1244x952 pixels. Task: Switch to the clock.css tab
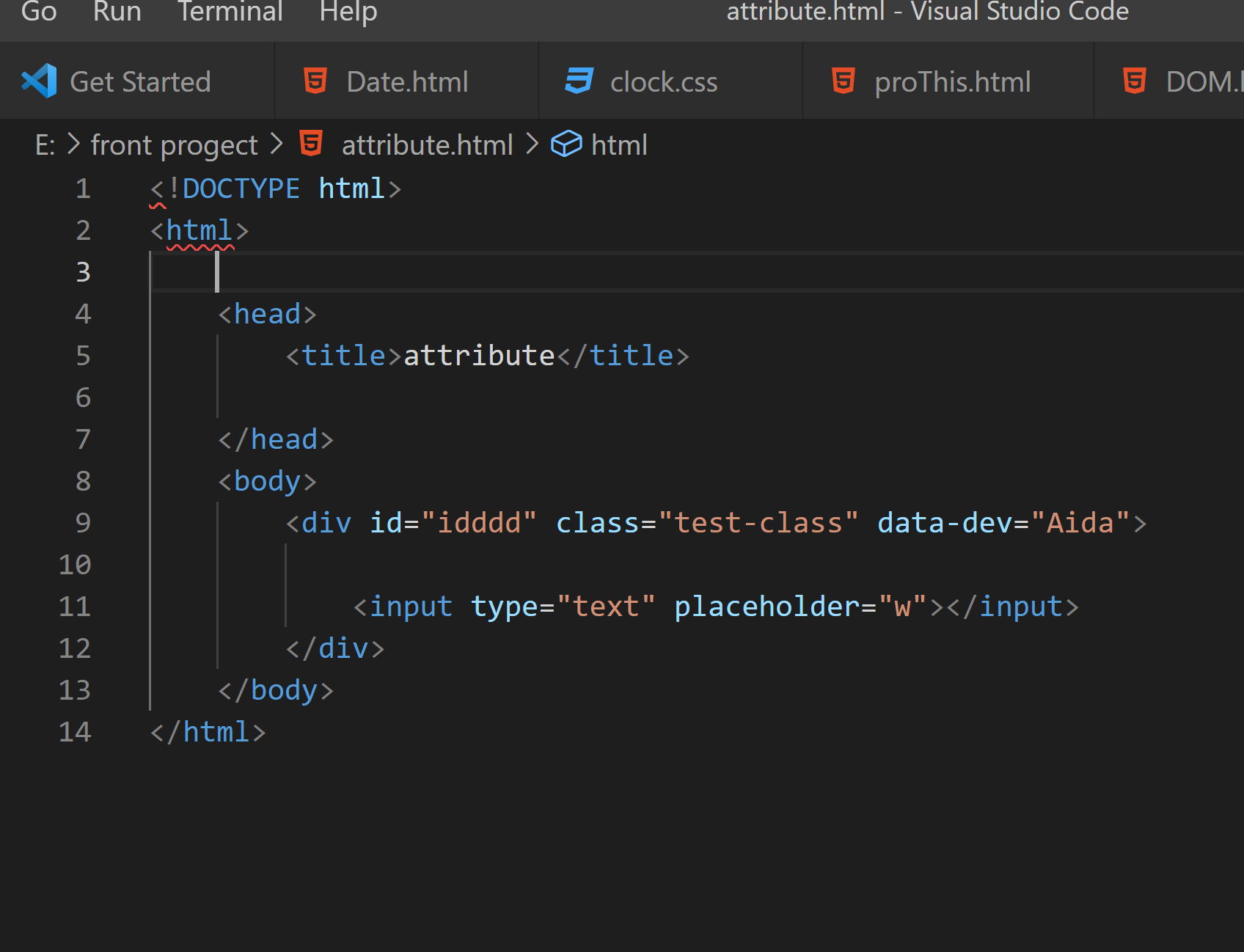671,81
